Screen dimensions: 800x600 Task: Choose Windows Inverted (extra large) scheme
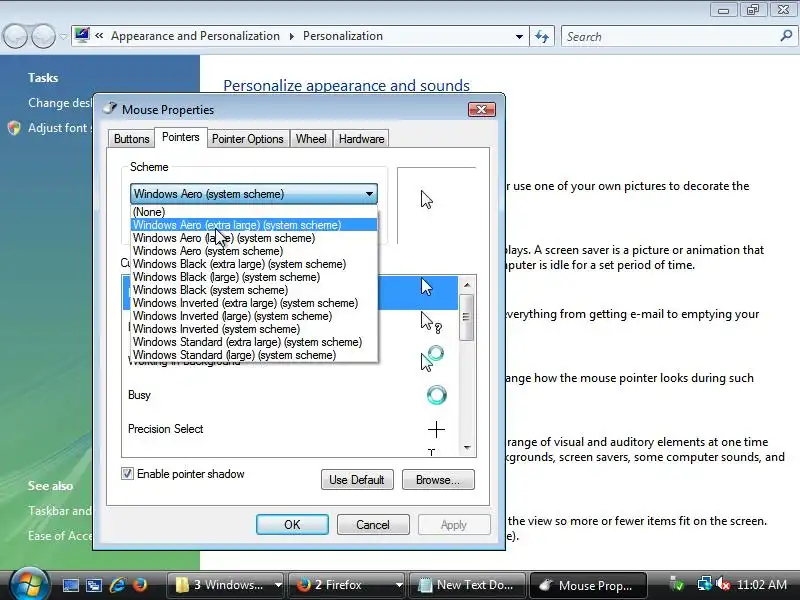coord(254,303)
